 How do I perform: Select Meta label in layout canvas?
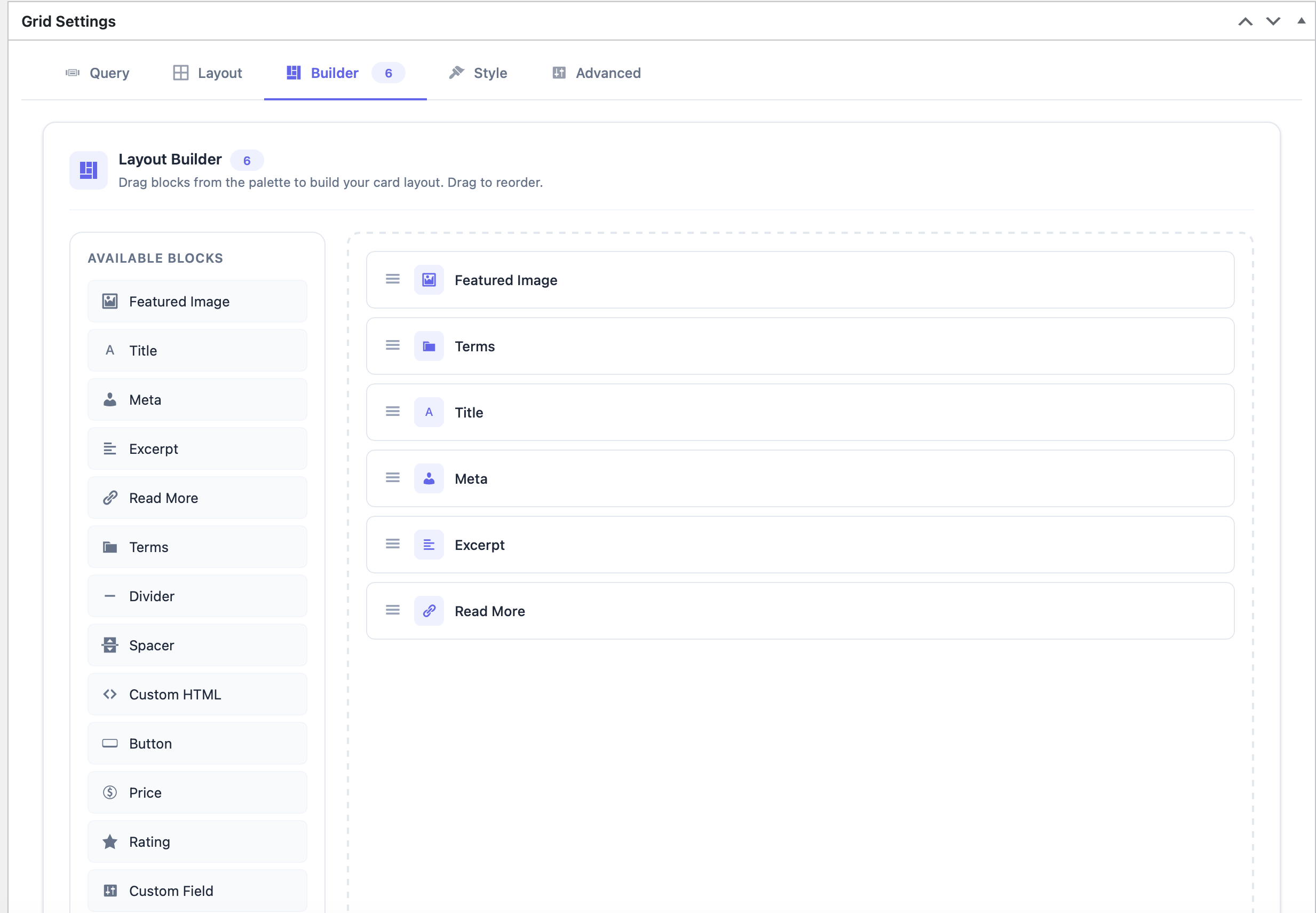[x=471, y=479]
